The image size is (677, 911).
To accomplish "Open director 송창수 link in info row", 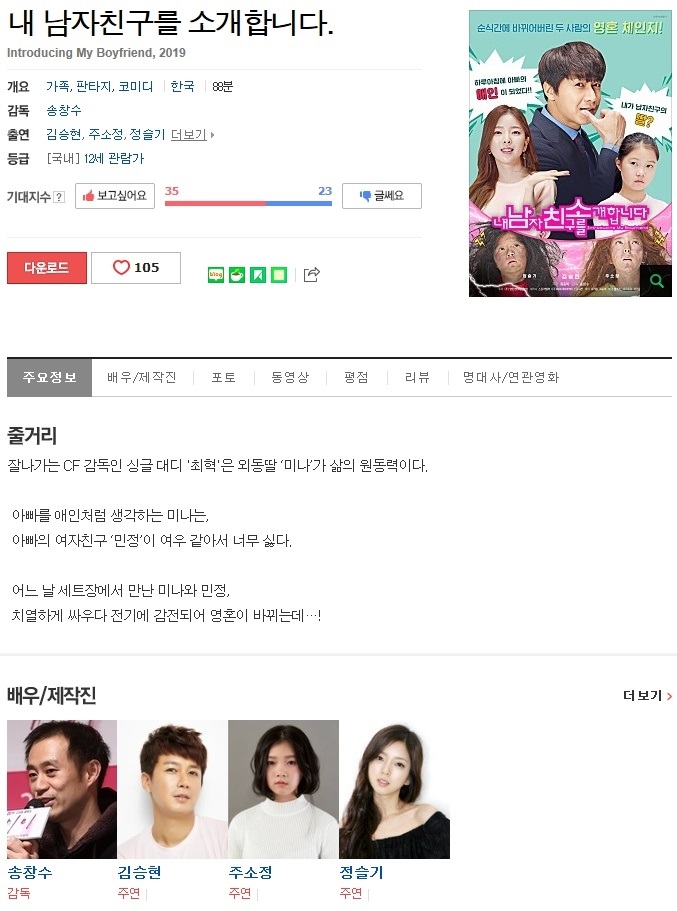I will (x=64, y=110).
